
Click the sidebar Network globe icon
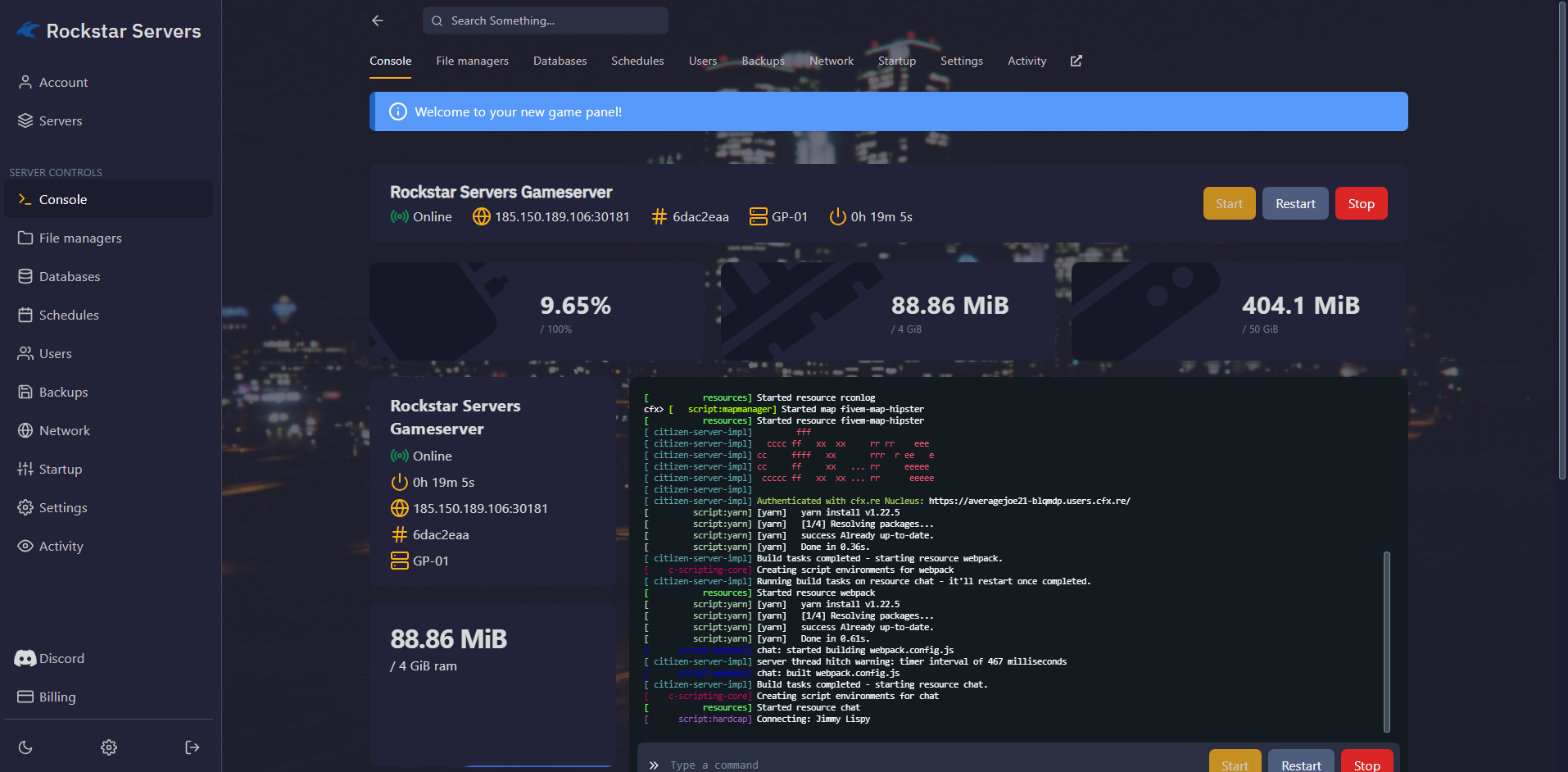pos(25,430)
